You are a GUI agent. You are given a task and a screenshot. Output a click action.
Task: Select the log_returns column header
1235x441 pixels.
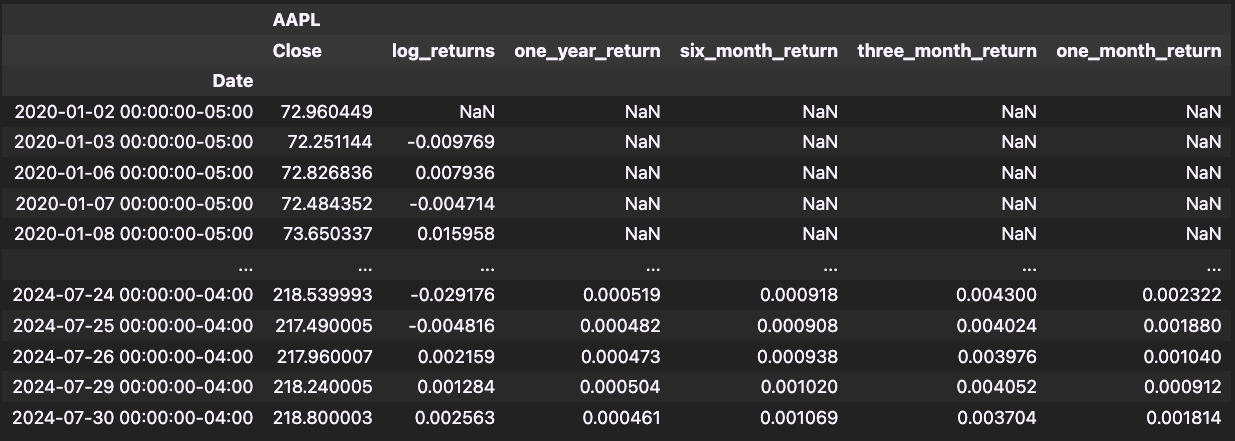tap(443, 50)
